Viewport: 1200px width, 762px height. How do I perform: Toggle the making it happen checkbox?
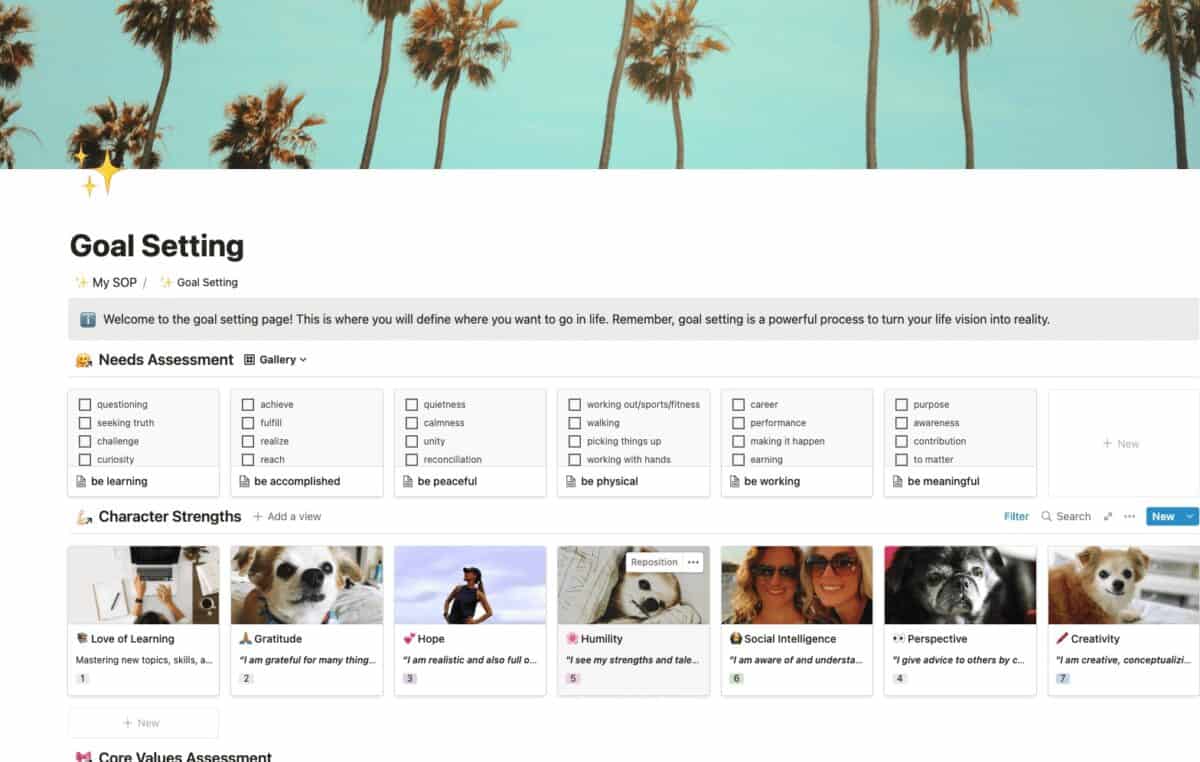click(738, 441)
